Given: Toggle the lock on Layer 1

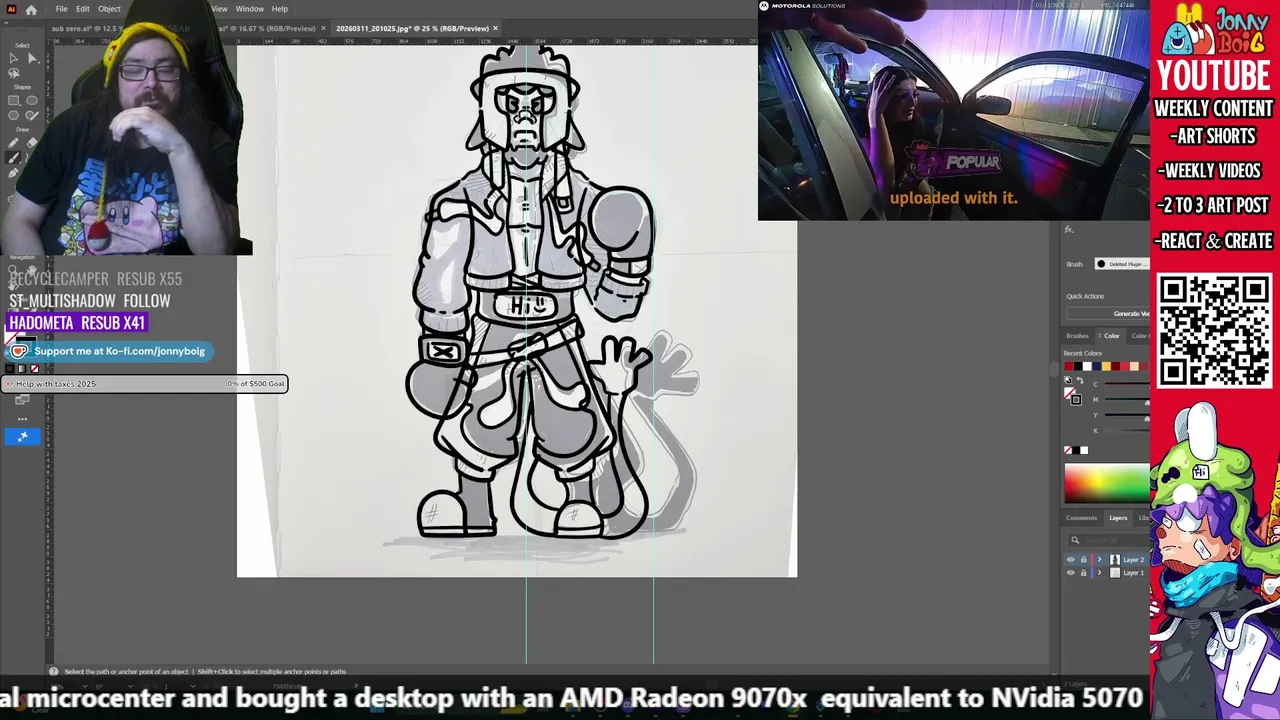Looking at the screenshot, I should 1083,573.
